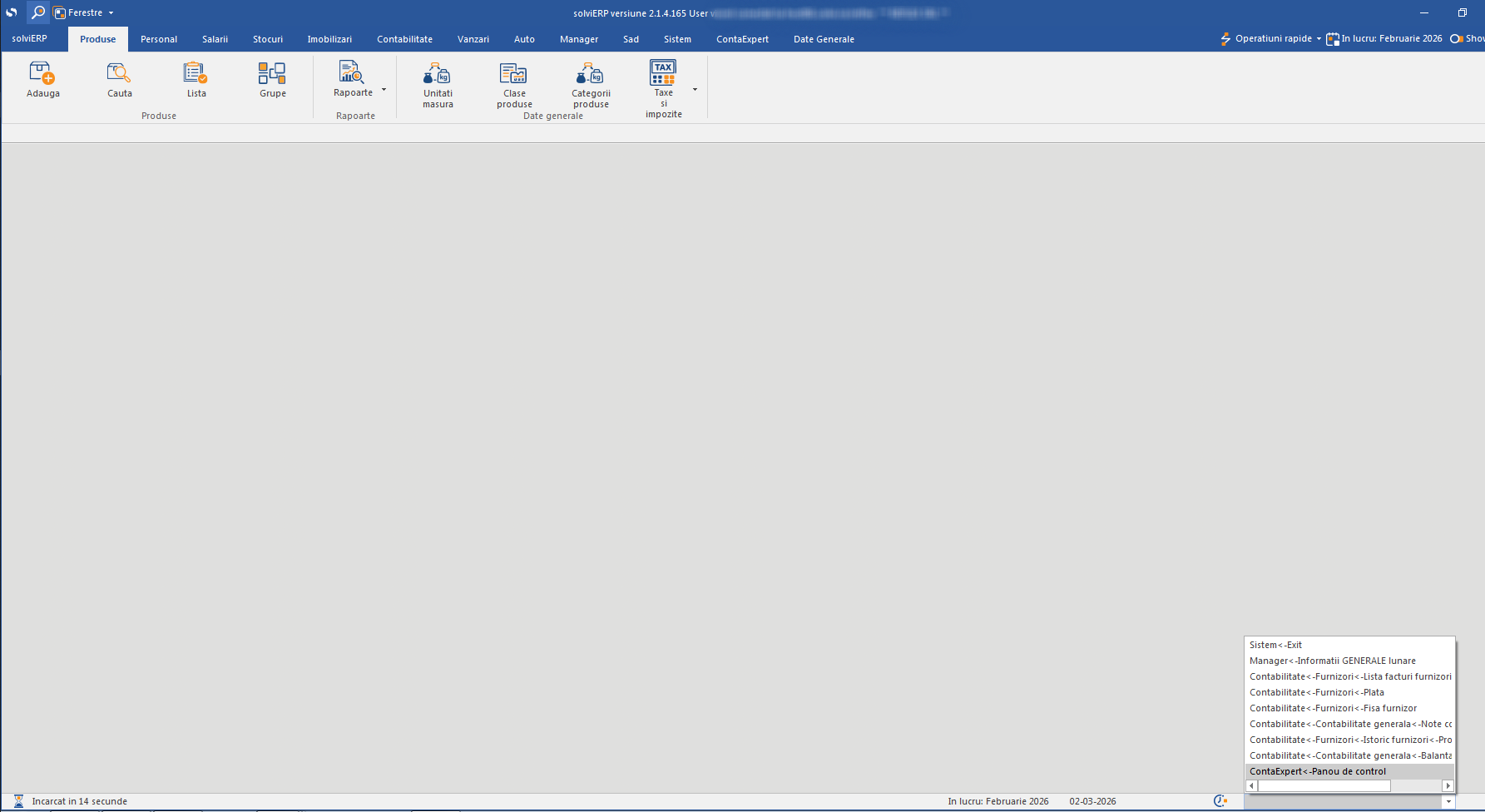Click the magnifier search icon in title bar
The width and height of the screenshot is (1485, 812).
[x=38, y=12]
